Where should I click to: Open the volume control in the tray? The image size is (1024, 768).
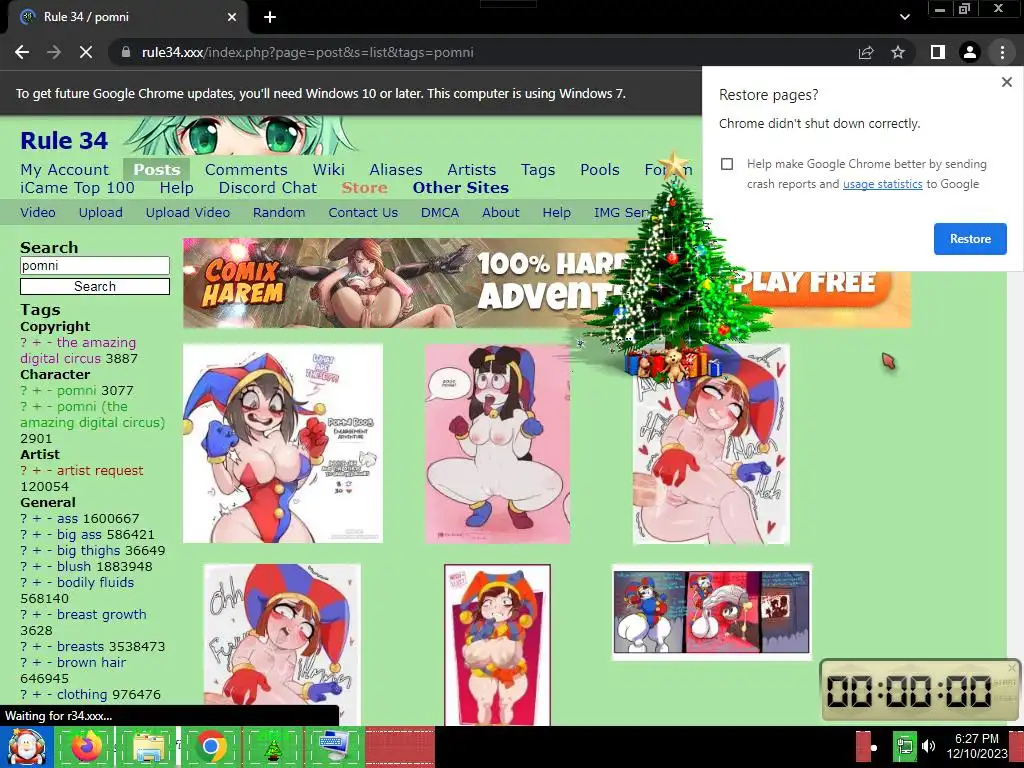coord(929,746)
